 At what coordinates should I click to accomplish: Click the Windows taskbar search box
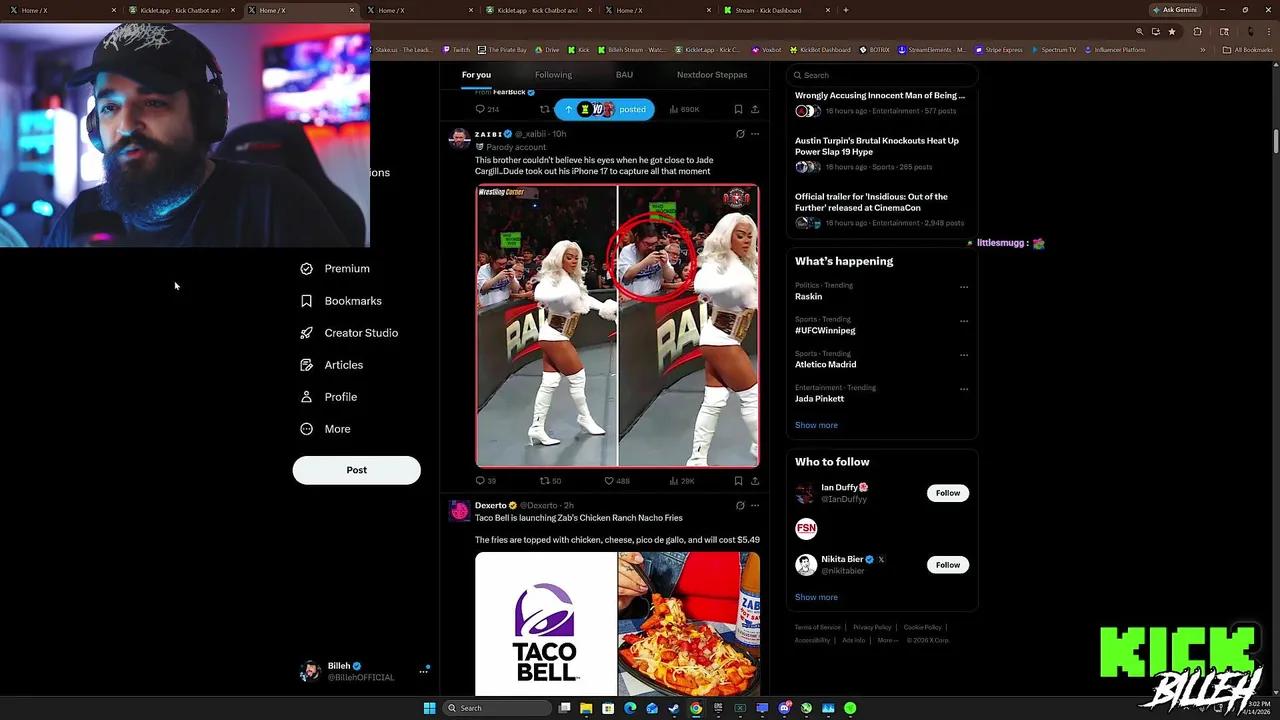click(497, 708)
